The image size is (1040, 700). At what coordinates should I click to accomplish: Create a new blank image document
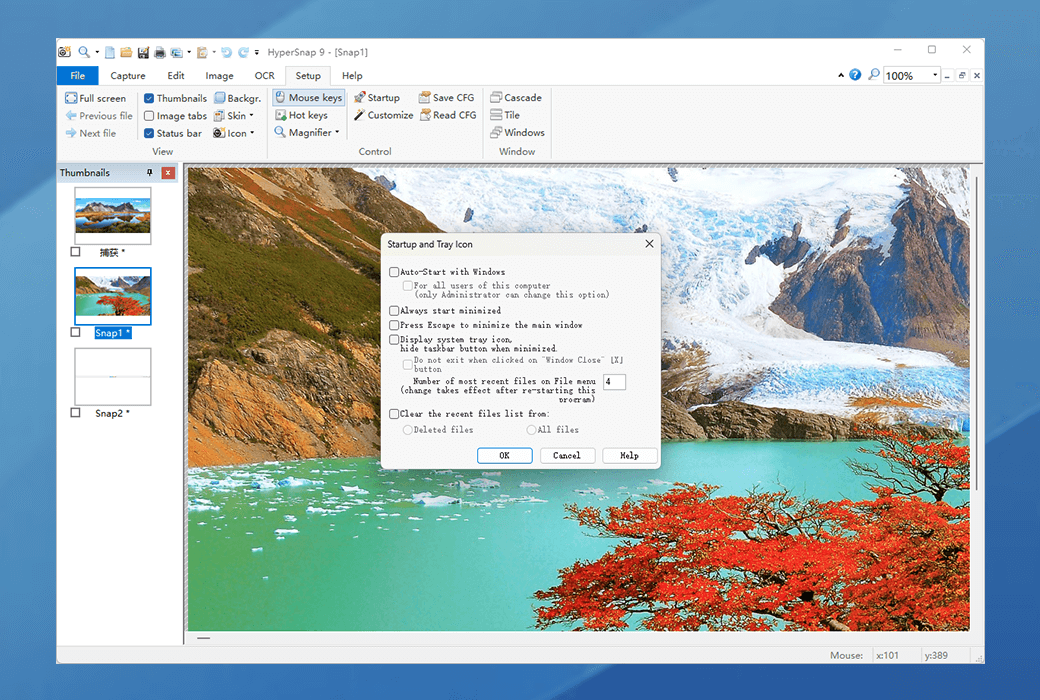tap(110, 52)
